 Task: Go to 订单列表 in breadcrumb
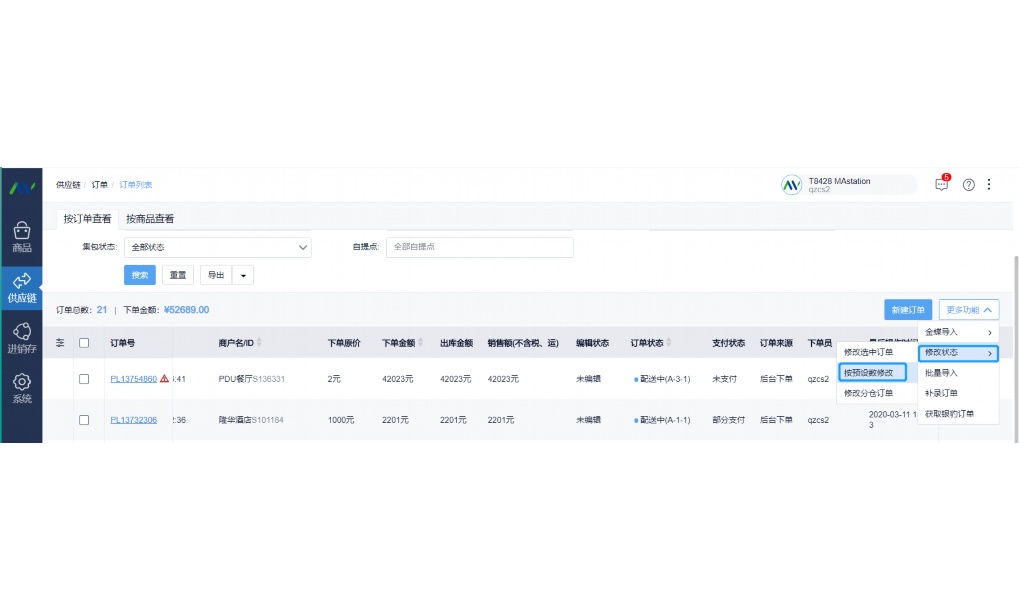(135, 185)
